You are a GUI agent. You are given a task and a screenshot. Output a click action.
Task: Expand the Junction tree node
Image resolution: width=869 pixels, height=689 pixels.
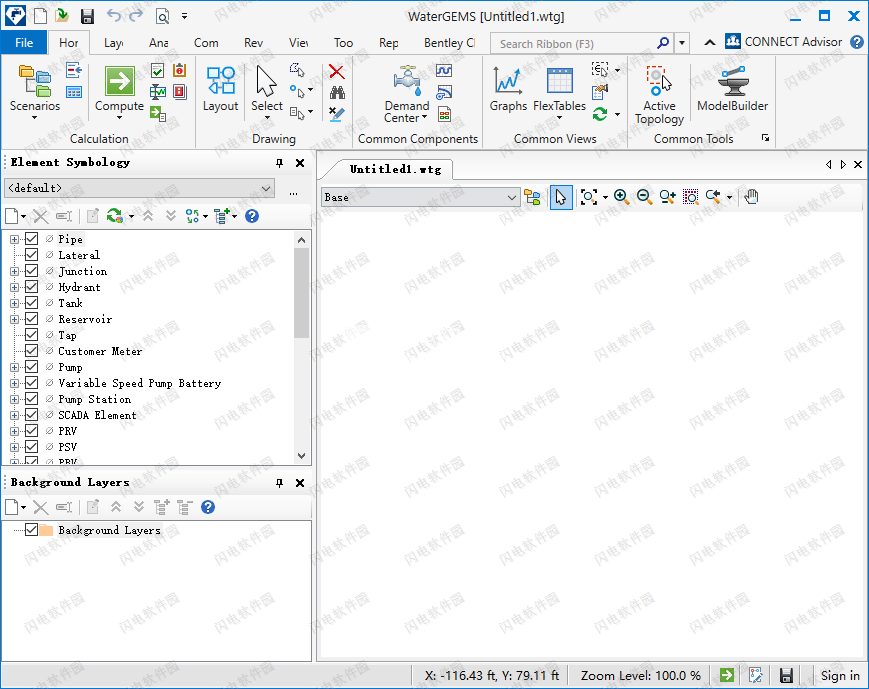(14, 272)
